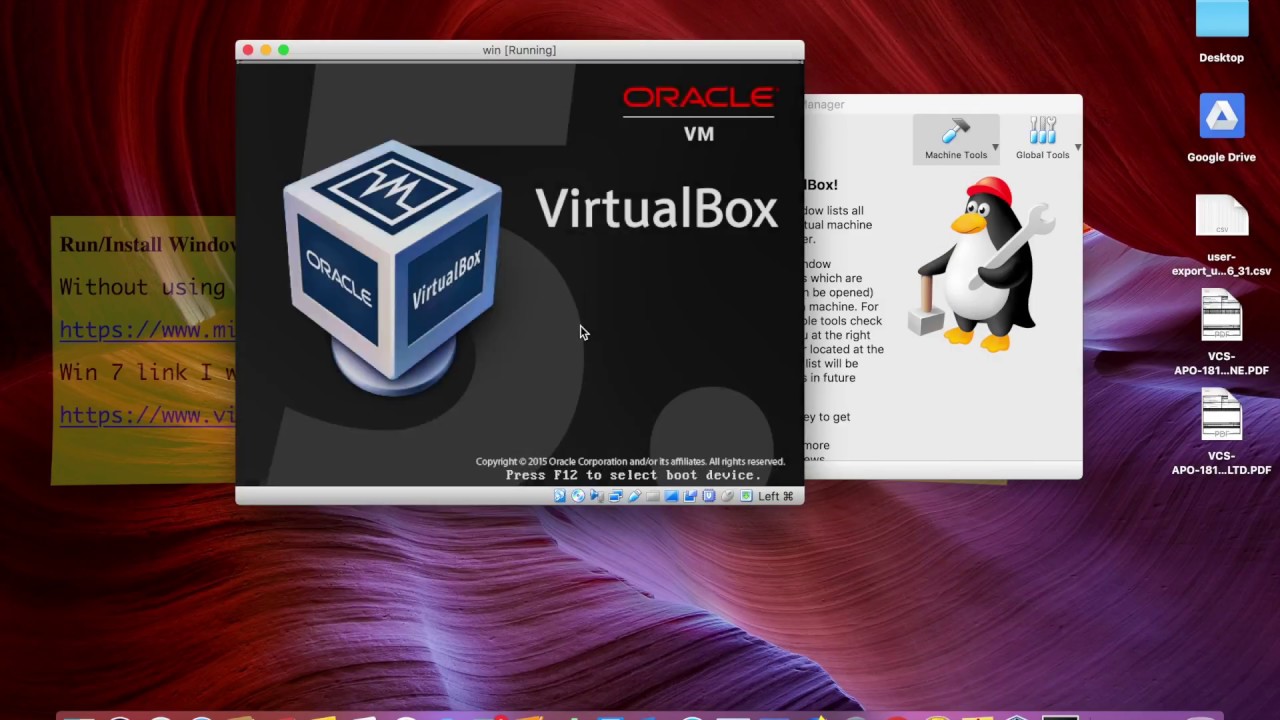Close the 'win [Running]' VM window
This screenshot has height=720, width=1280.
point(248,50)
